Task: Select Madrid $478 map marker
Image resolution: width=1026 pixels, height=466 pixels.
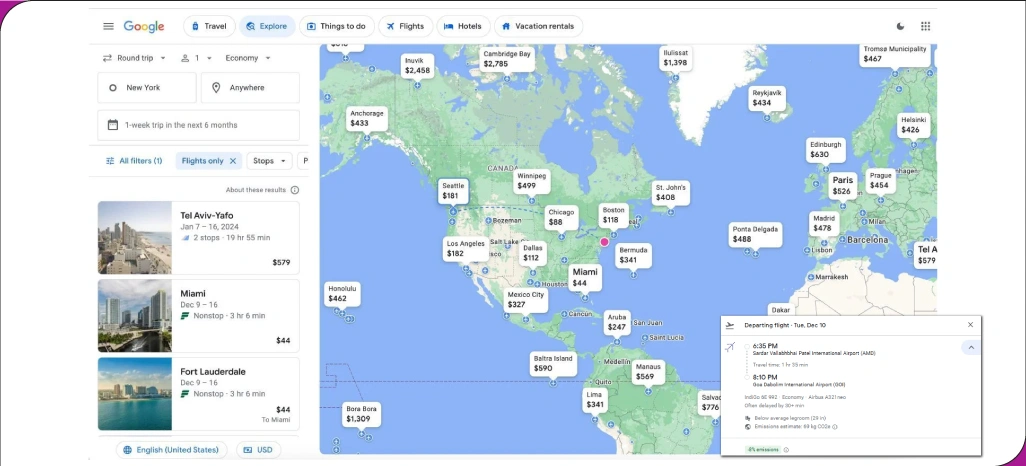Action: tap(824, 224)
